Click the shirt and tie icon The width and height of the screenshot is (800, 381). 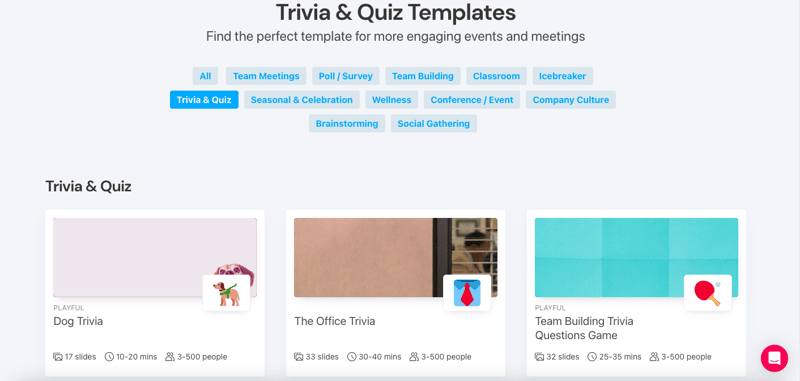tap(467, 293)
